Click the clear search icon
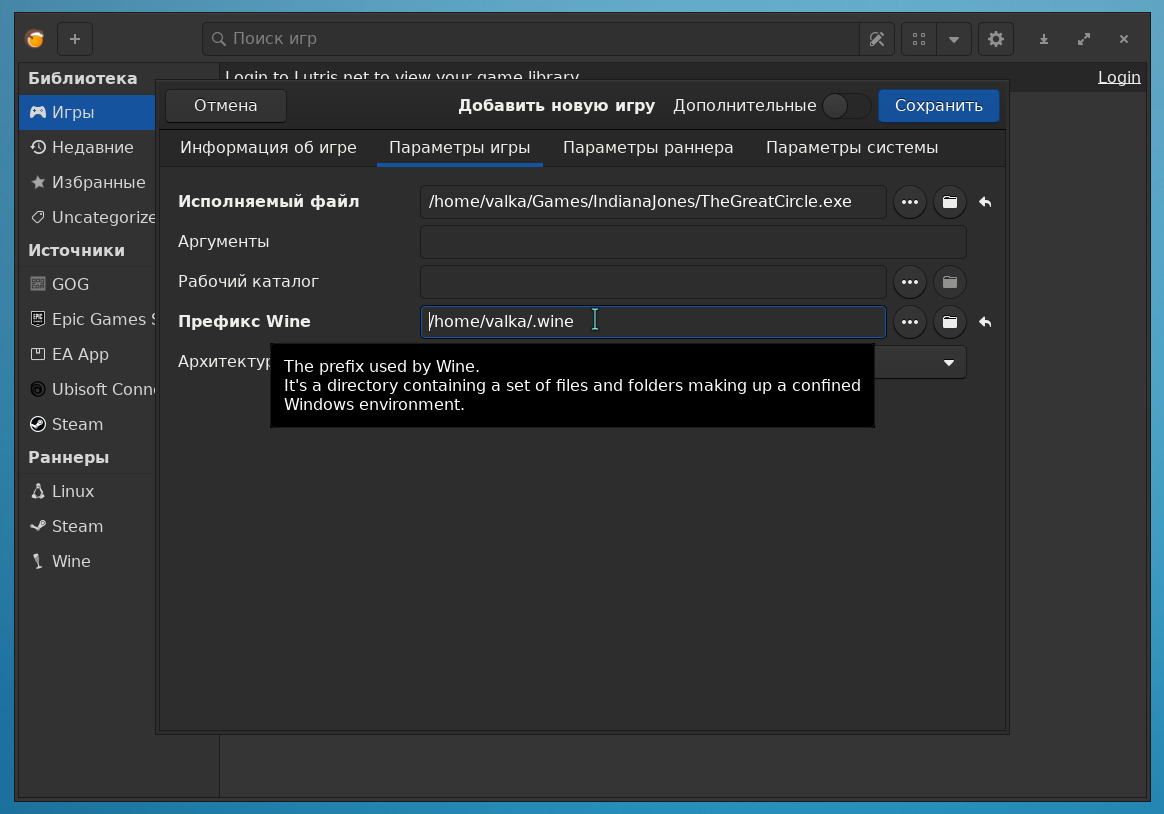The width and height of the screenshot is (1164, 814). tap(877, 39)
